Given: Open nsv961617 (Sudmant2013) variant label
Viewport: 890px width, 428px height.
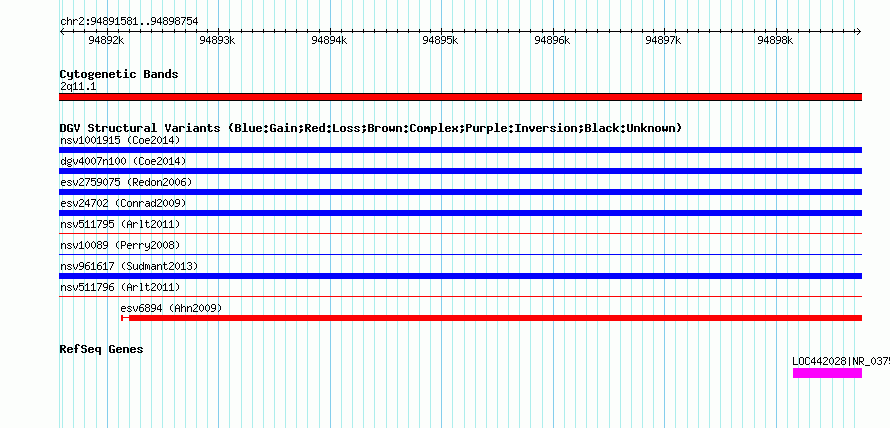Looking at the screenshot, I should coord(129,266).
